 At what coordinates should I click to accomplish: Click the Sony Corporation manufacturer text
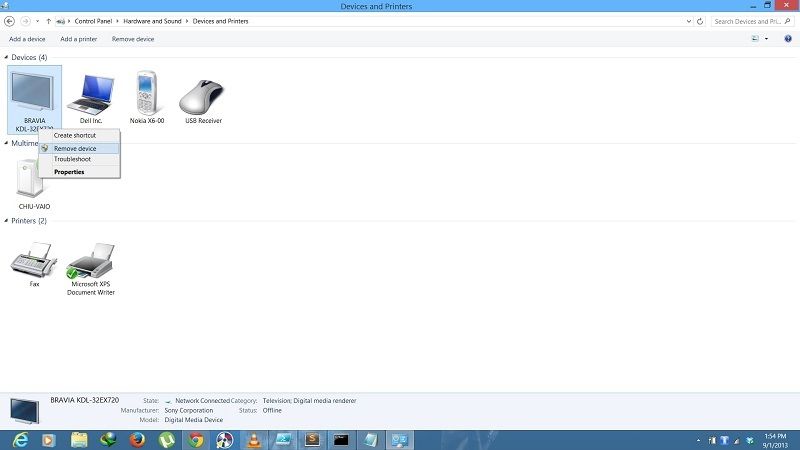pos(189,410)
